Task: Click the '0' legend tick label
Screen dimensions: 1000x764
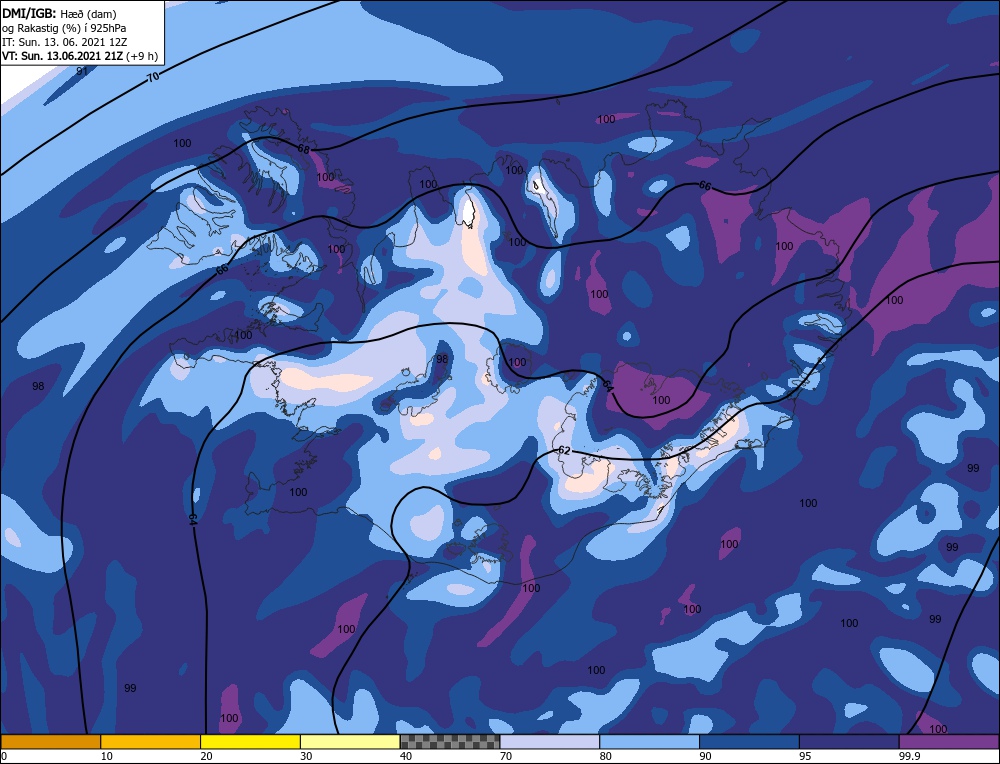Action: 4,756
